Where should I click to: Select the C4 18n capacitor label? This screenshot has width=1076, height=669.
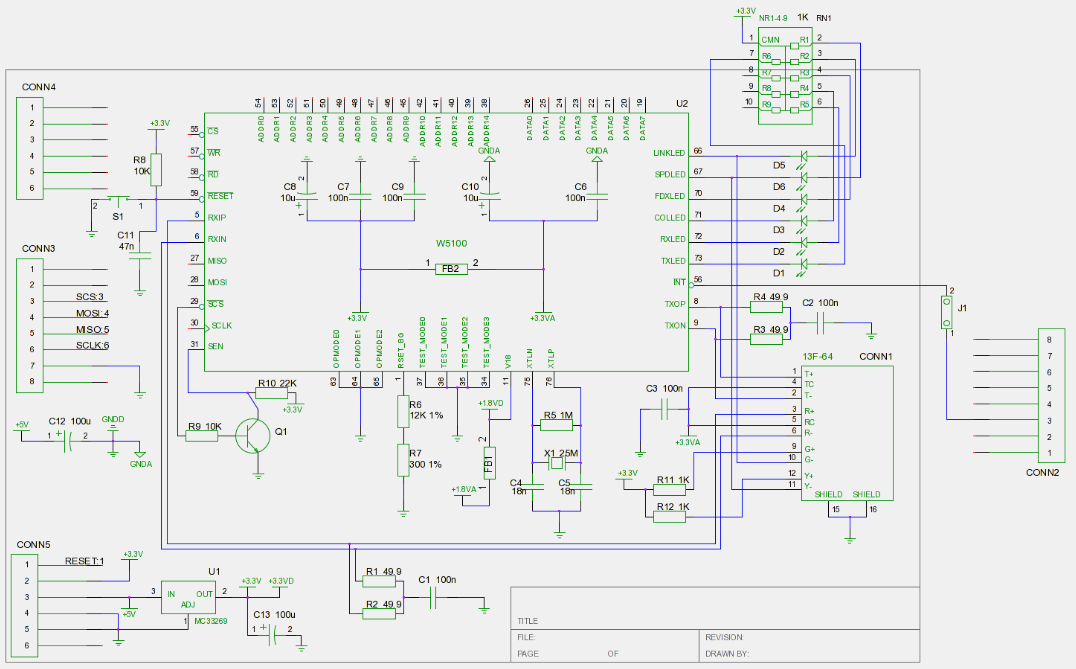[x=518, y=487]
